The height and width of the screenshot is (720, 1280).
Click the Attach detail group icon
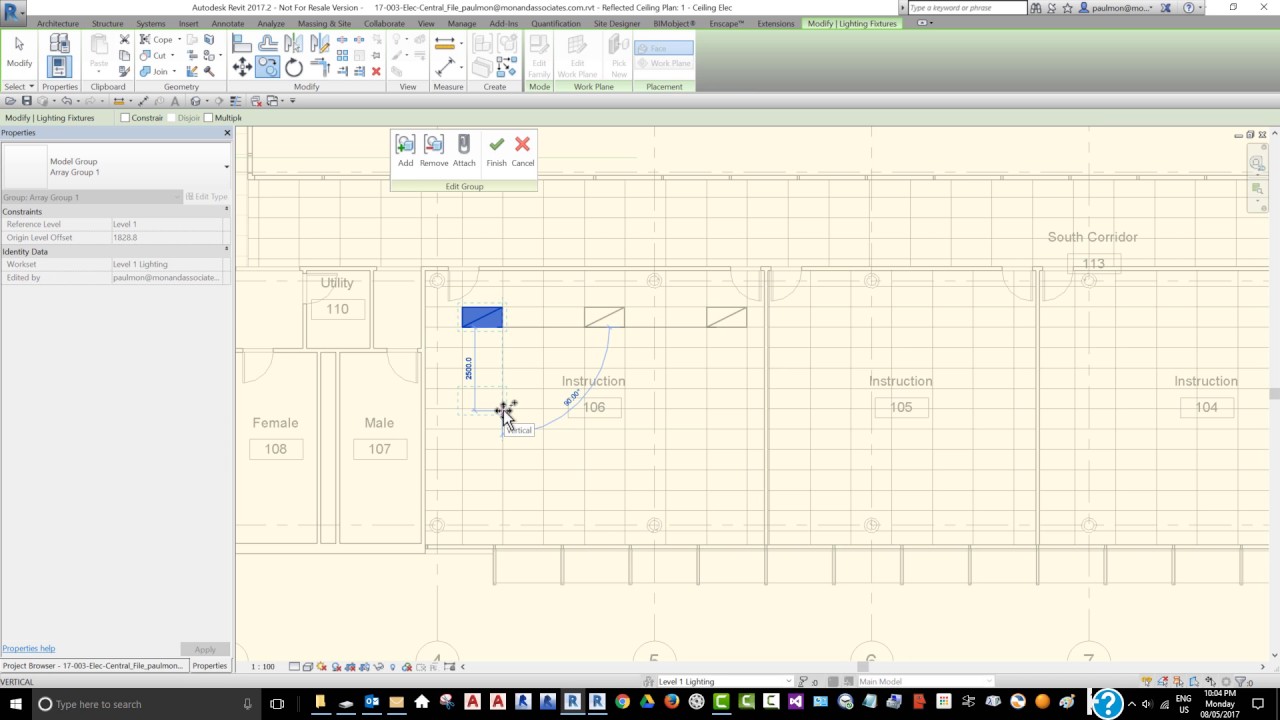coord(464,145)
